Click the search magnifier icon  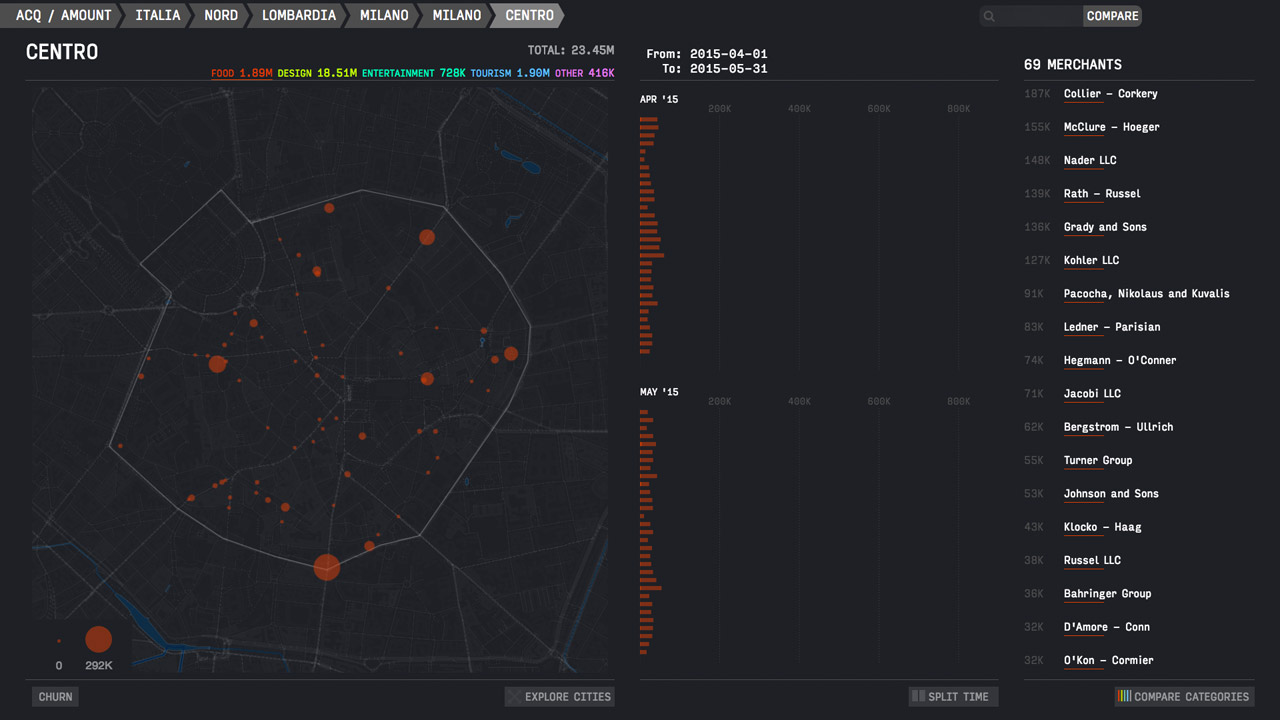coord(989,16)
